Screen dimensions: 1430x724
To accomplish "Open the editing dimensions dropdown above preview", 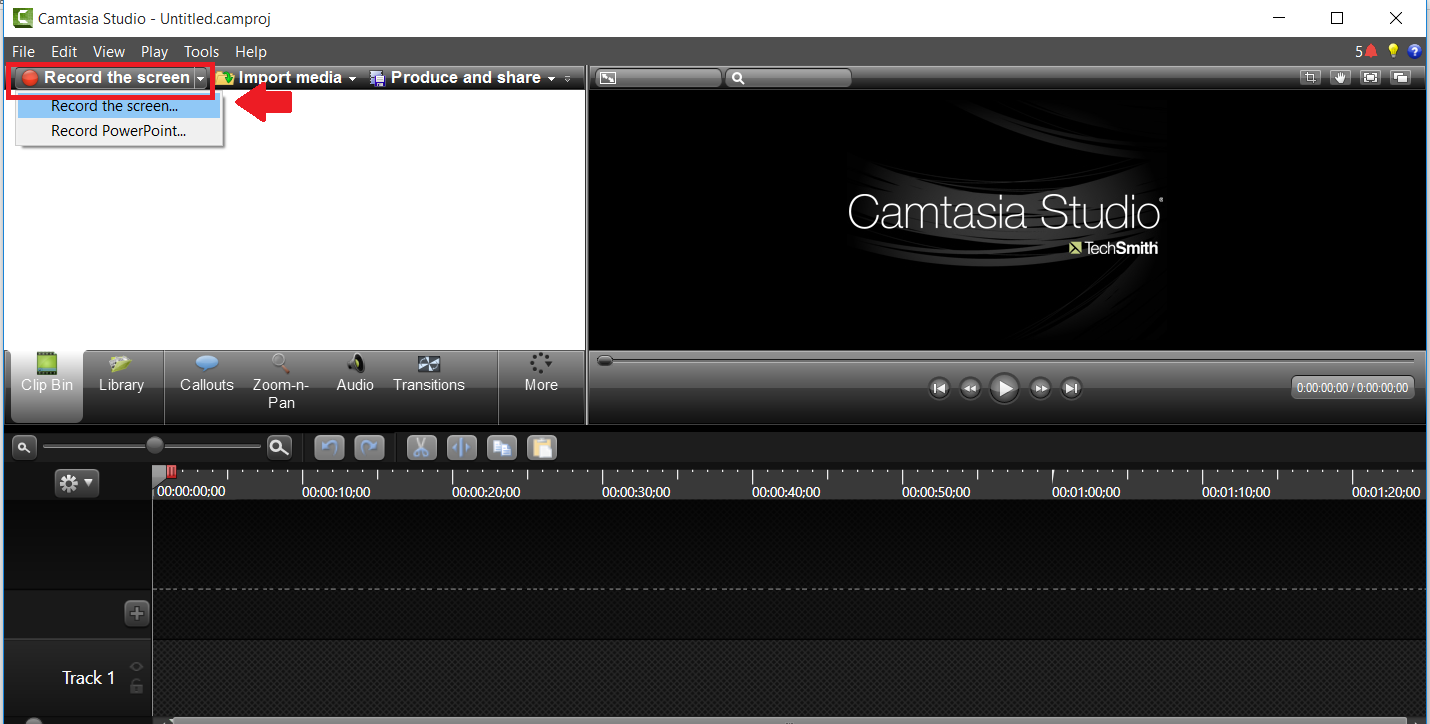I will (657, 77).
